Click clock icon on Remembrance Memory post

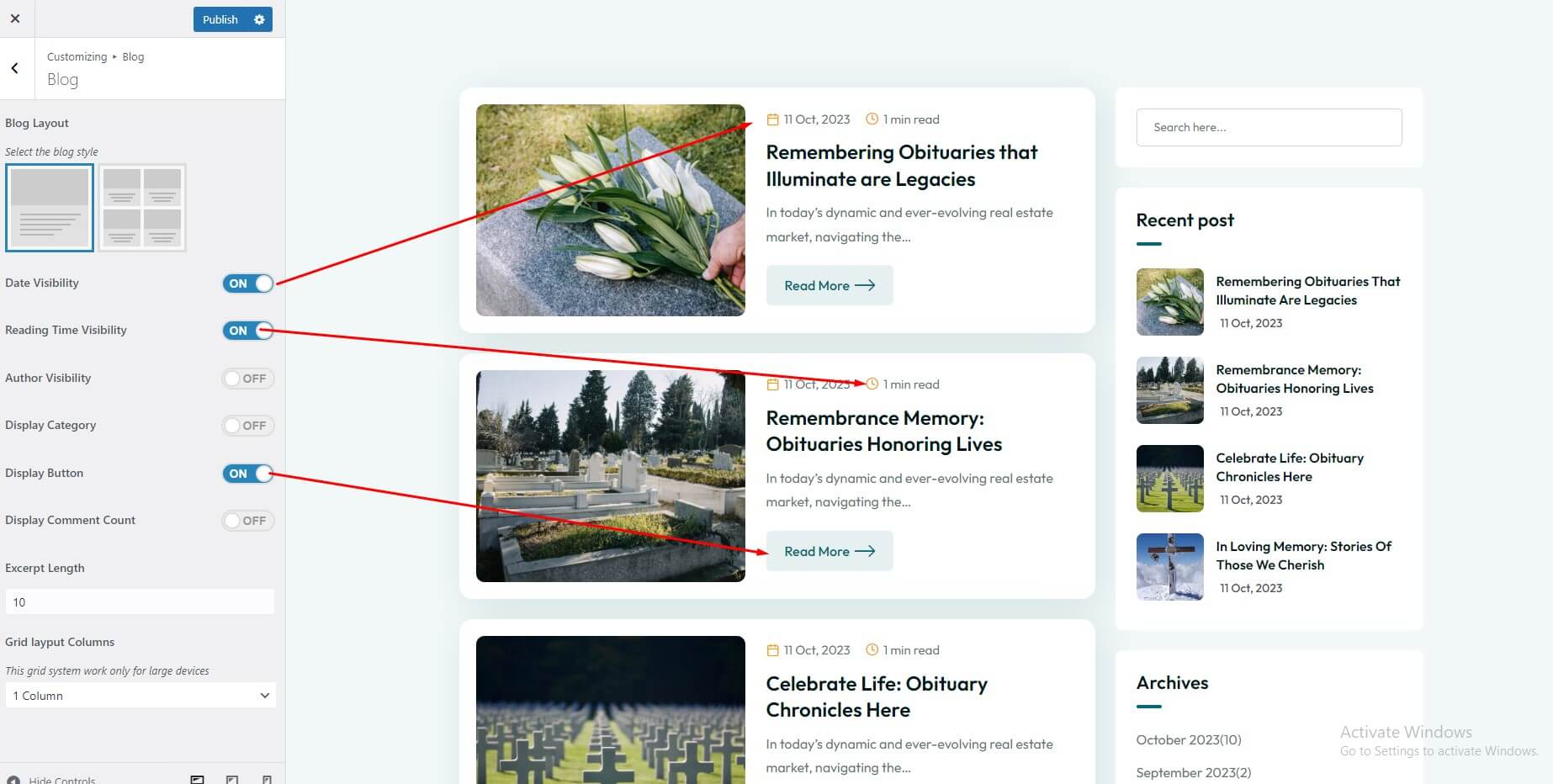point(872,384)
